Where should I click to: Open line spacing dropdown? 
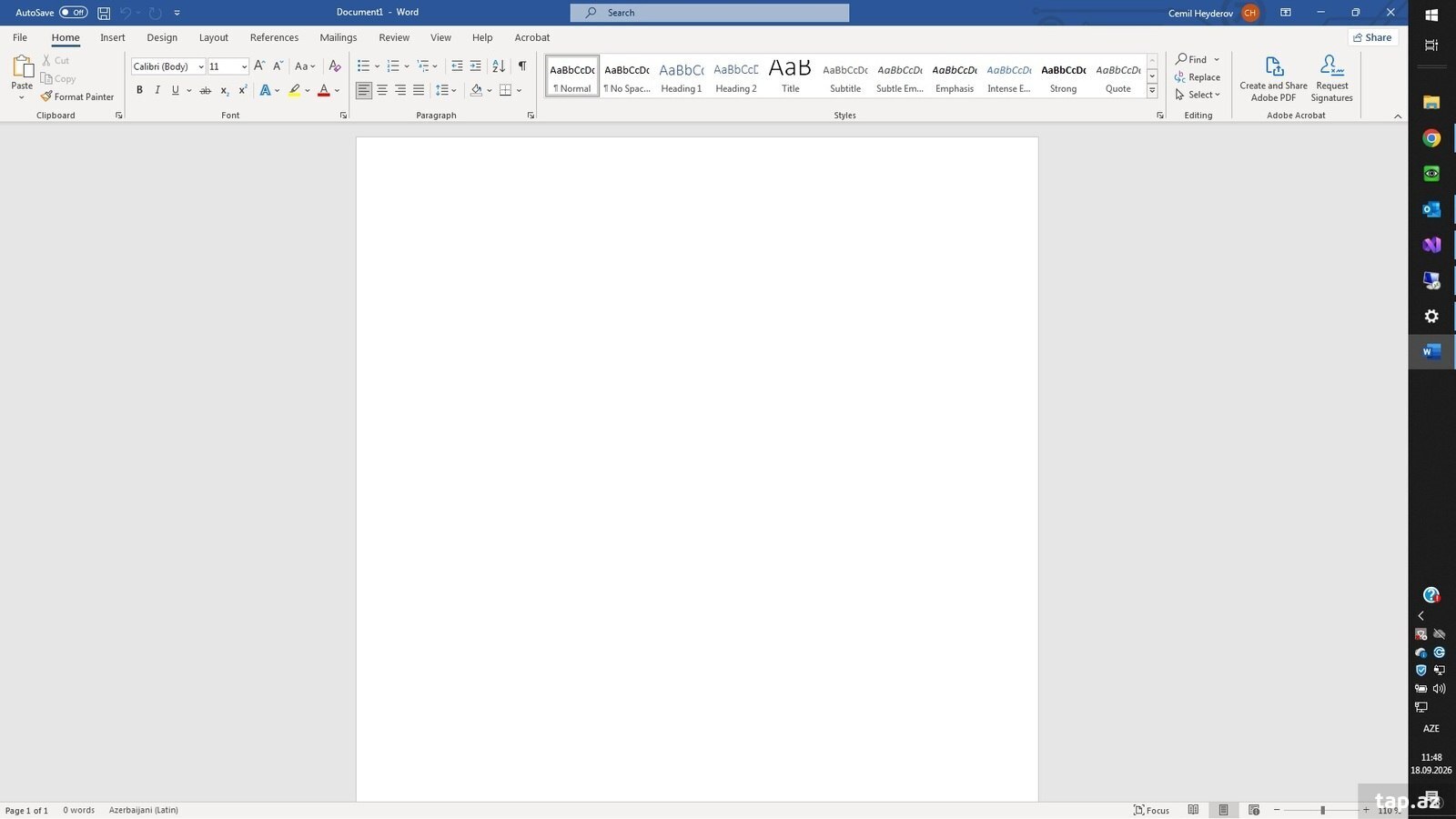pos(446,90)
